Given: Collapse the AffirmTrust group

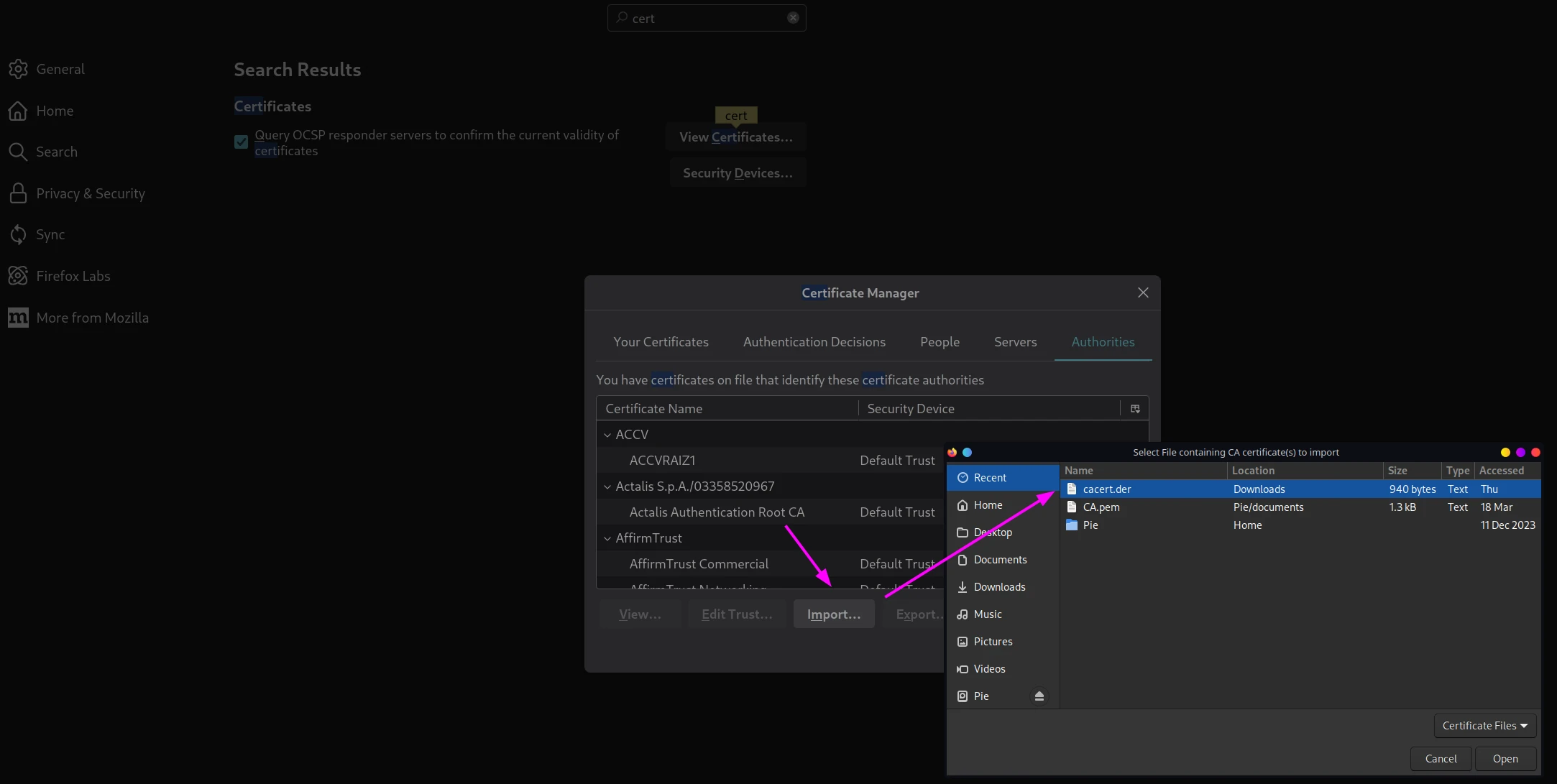Looking at the screenshot, I should pyautogui.click(x=607, y=538).
